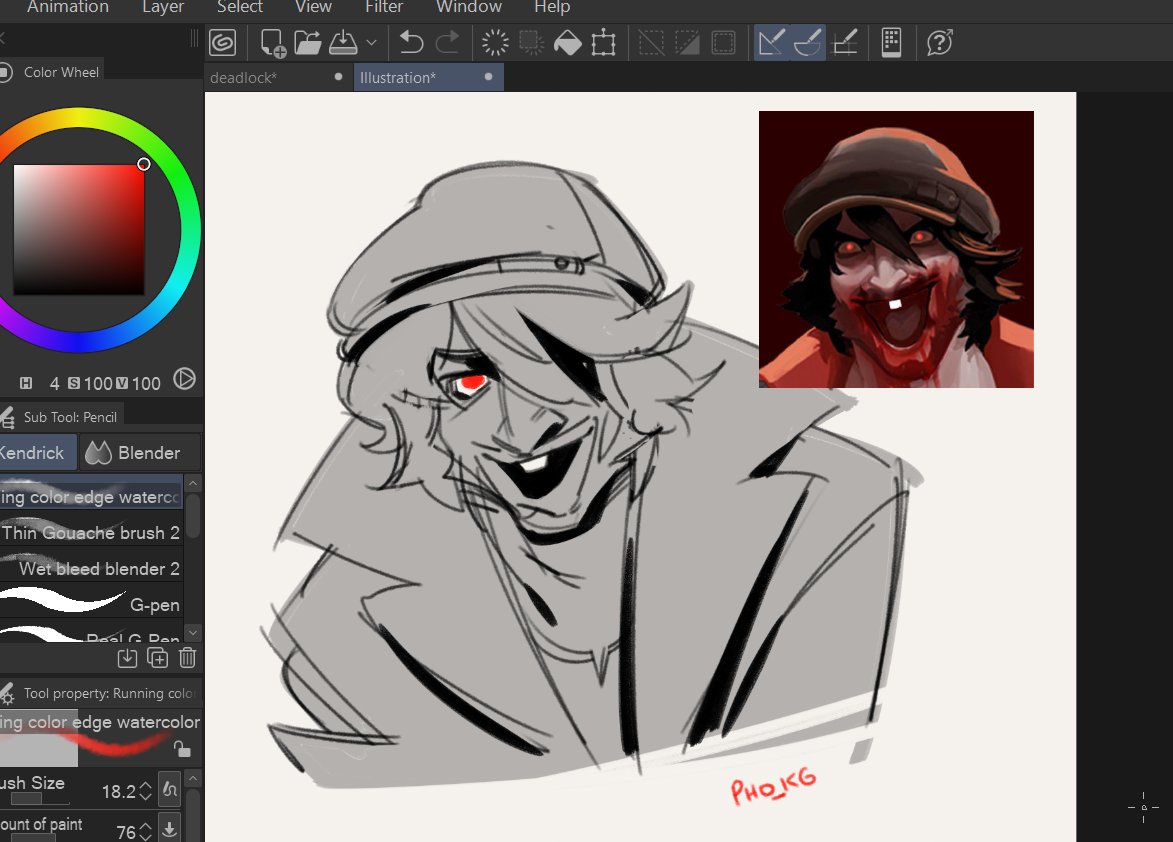1173x842 pixels.
Task: Open the Help menu
Action: click(552, 7)
